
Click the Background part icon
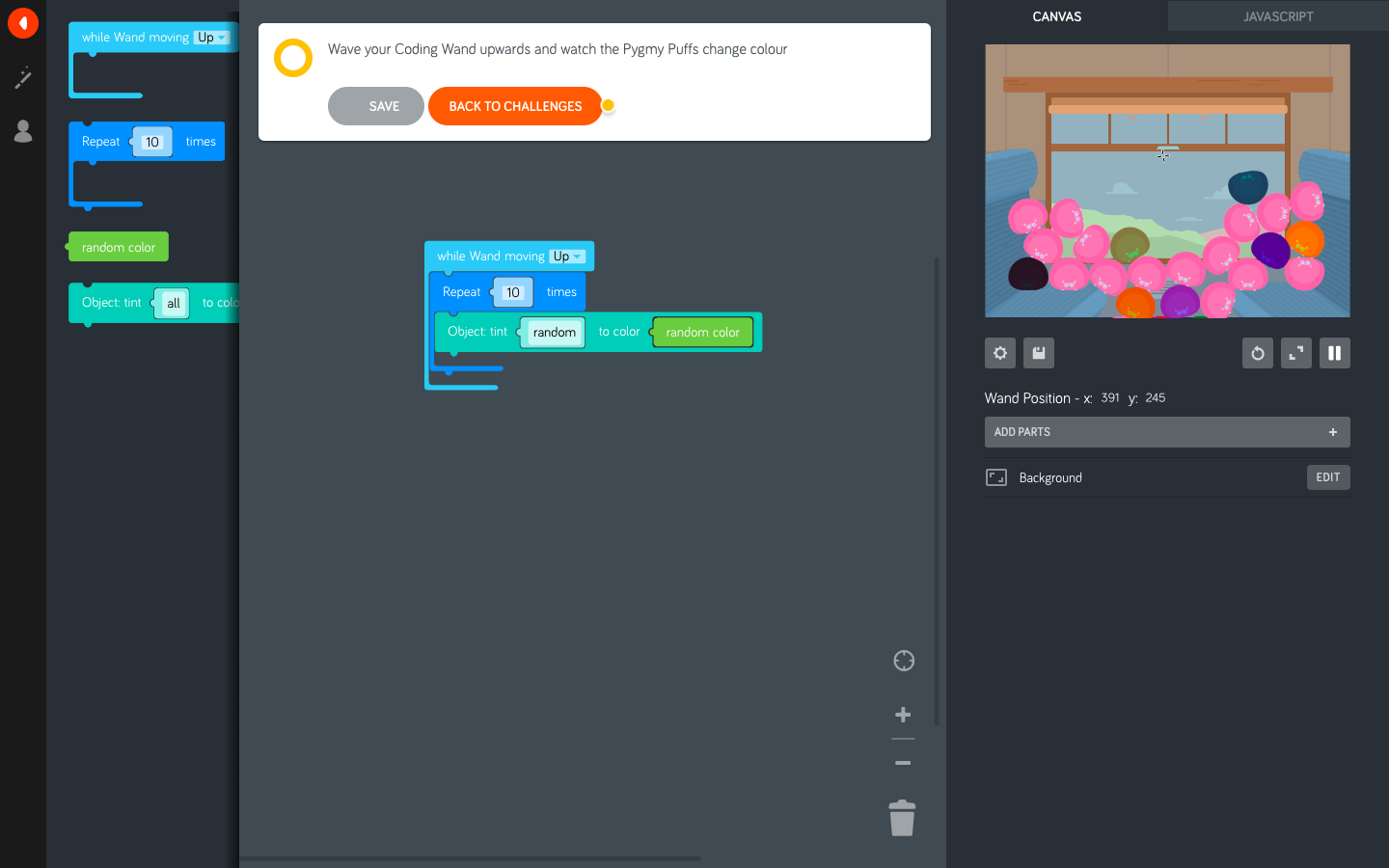tap(996, 477)
